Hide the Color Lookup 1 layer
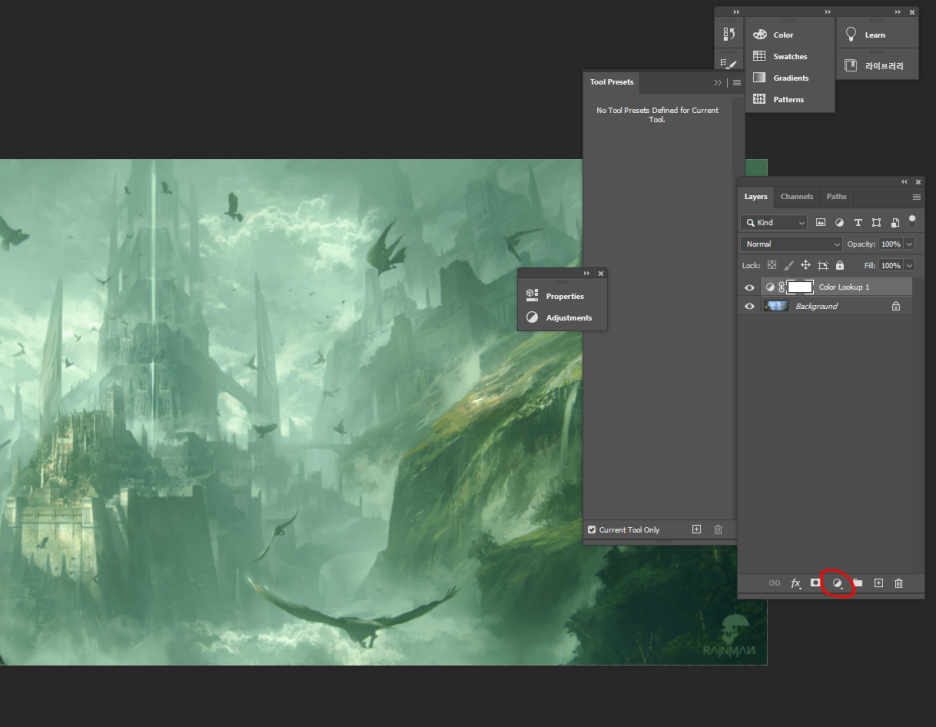 tap(750, 287)
